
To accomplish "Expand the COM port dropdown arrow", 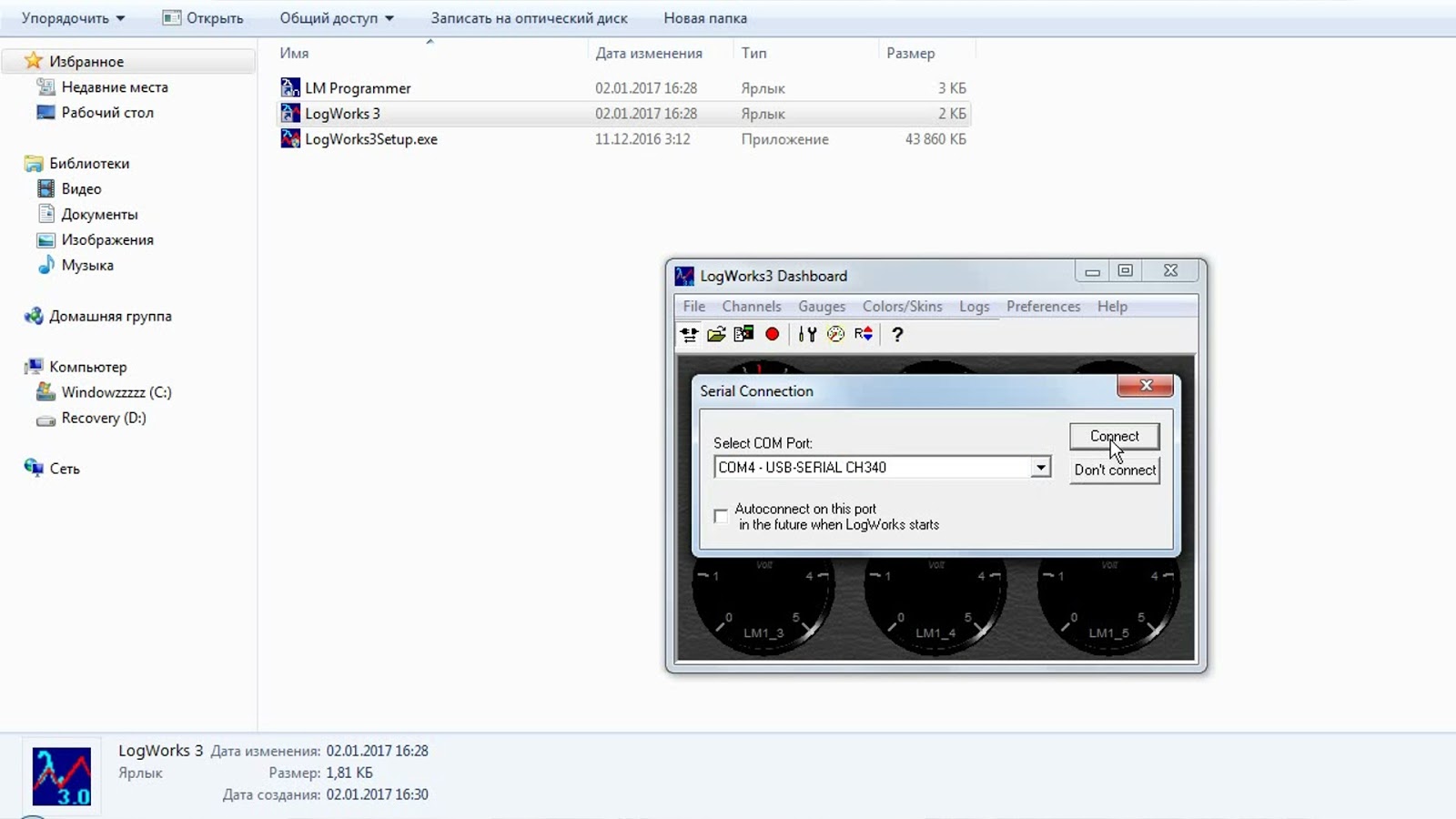I will pos(1040,468).
